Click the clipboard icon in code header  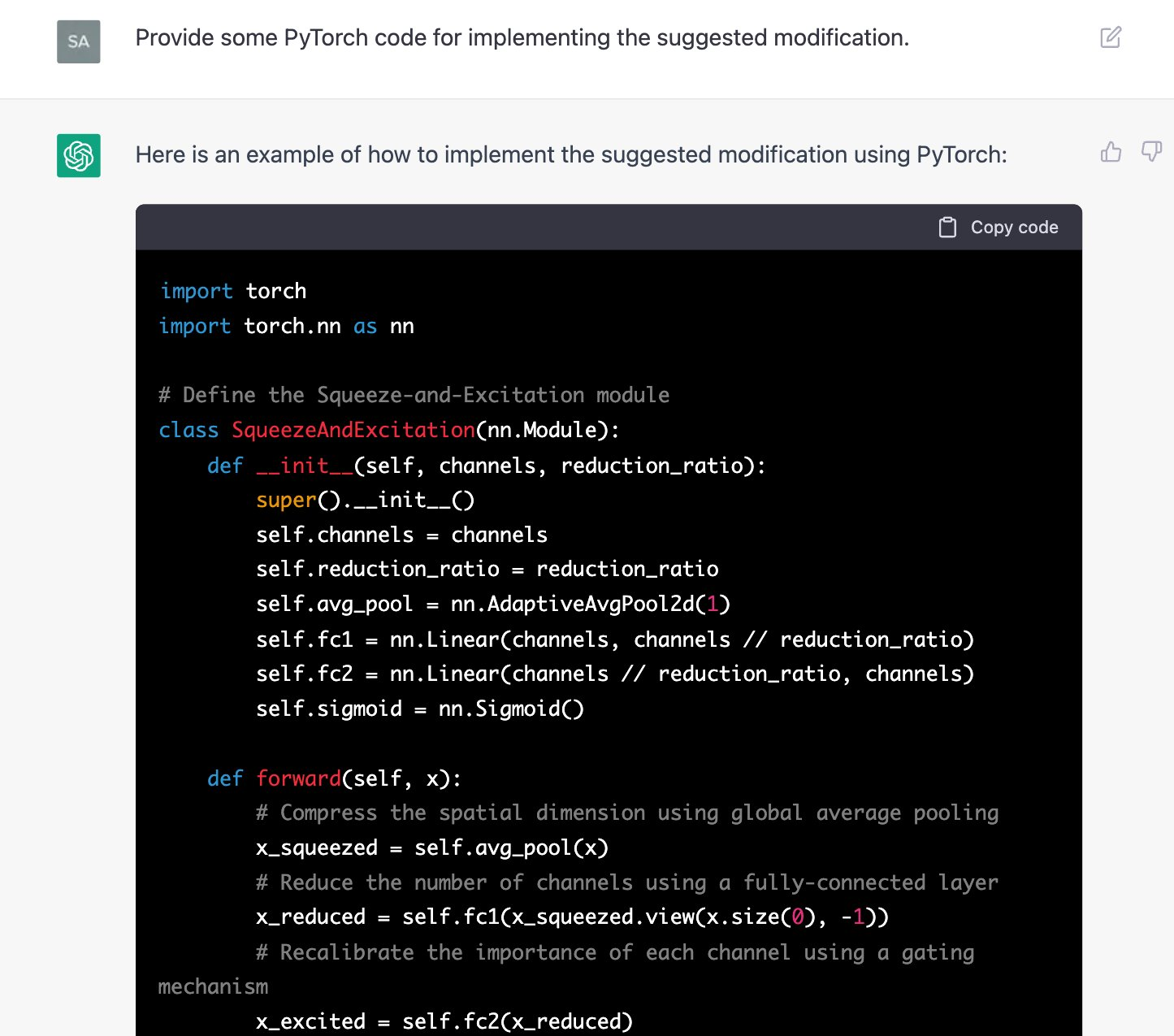(947, 228)
